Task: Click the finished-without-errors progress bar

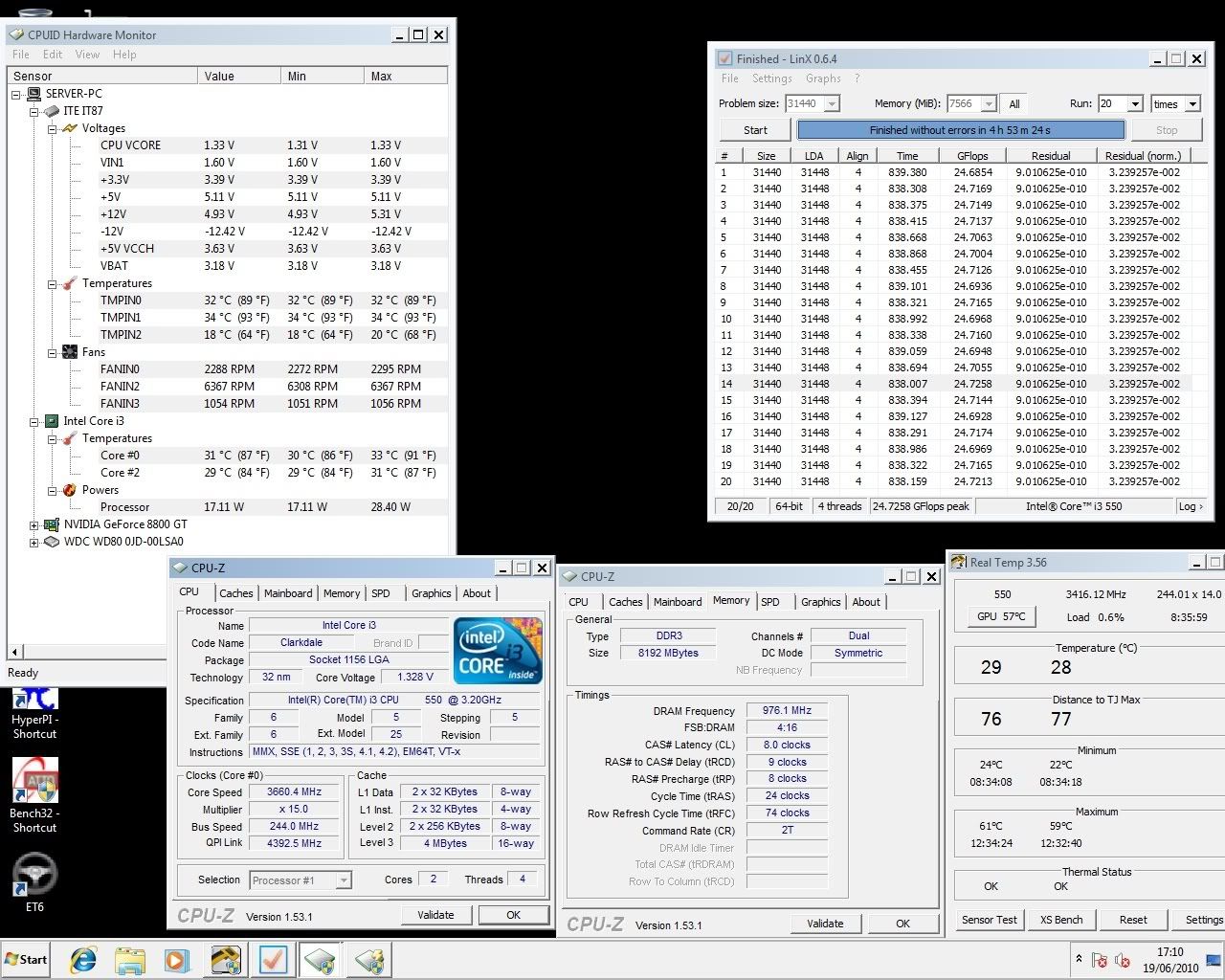Action: click(960, 130)
